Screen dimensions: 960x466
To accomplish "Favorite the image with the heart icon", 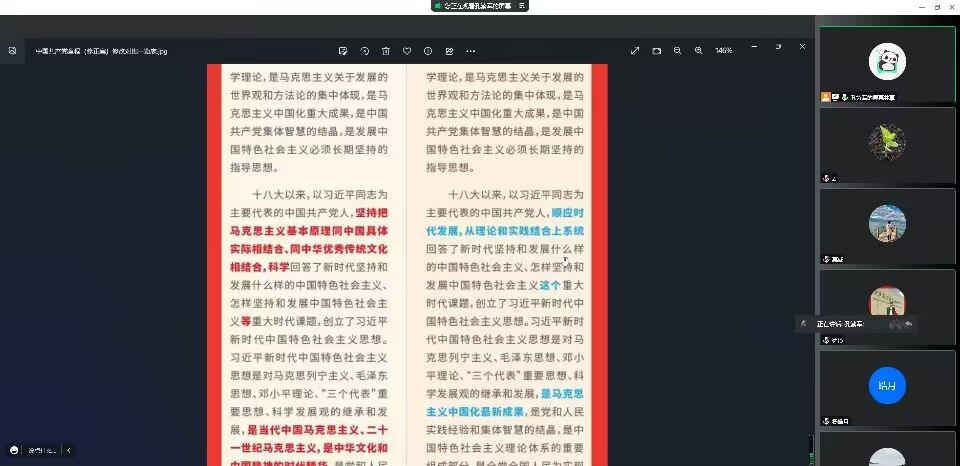I will pos(407,51).
